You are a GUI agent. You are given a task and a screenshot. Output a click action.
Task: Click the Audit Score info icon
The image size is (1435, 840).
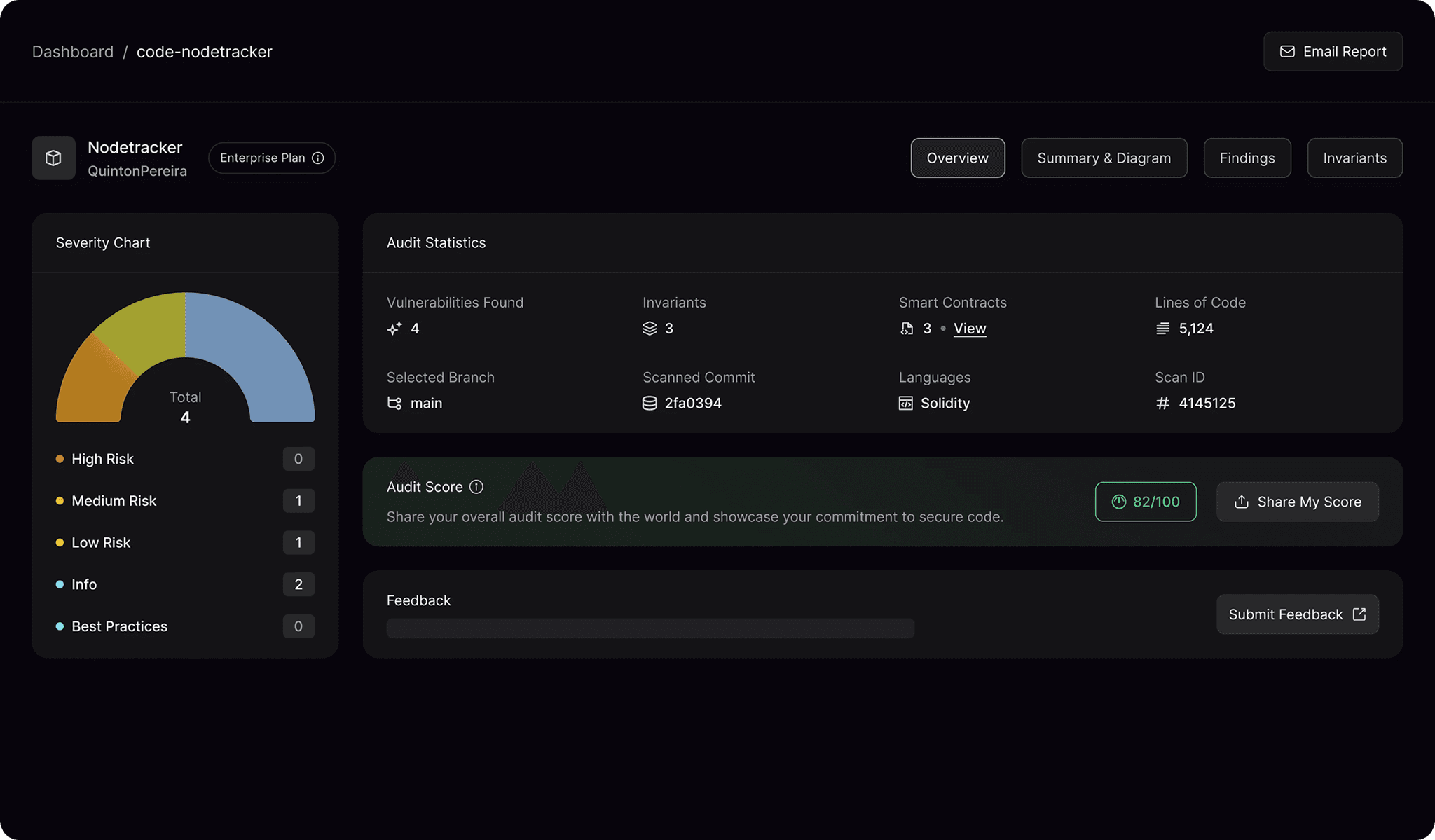point(476,487)
